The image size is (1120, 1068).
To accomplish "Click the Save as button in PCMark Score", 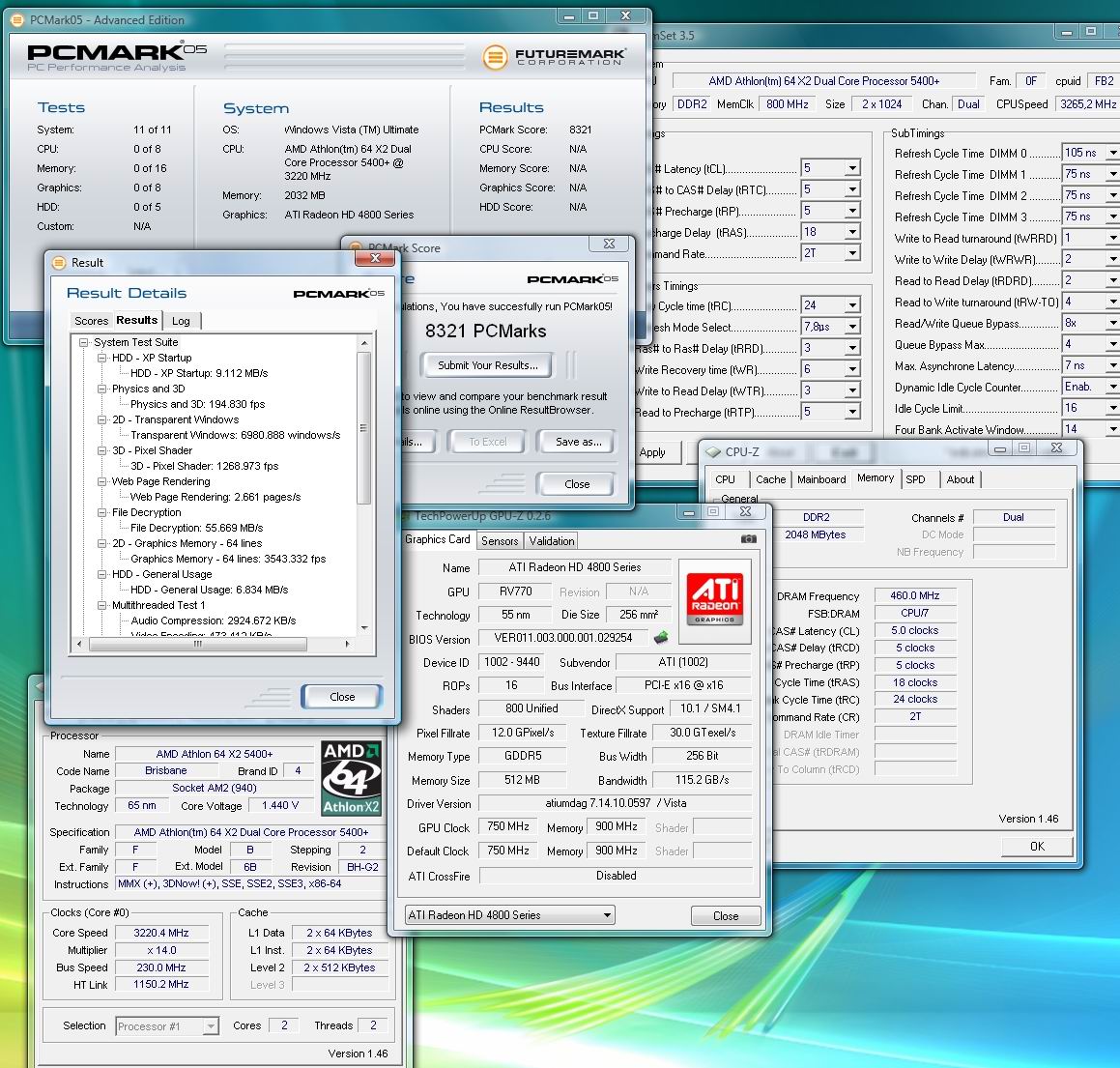I will 579,442.
